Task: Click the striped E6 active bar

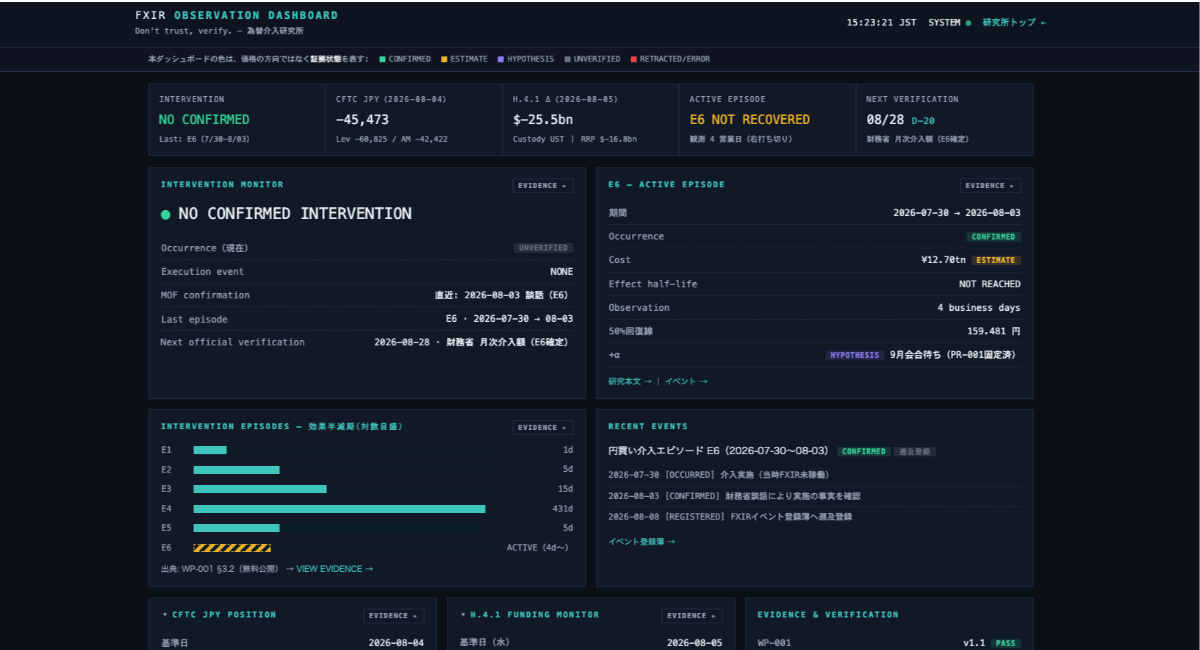Action: (x=232, y=548)
